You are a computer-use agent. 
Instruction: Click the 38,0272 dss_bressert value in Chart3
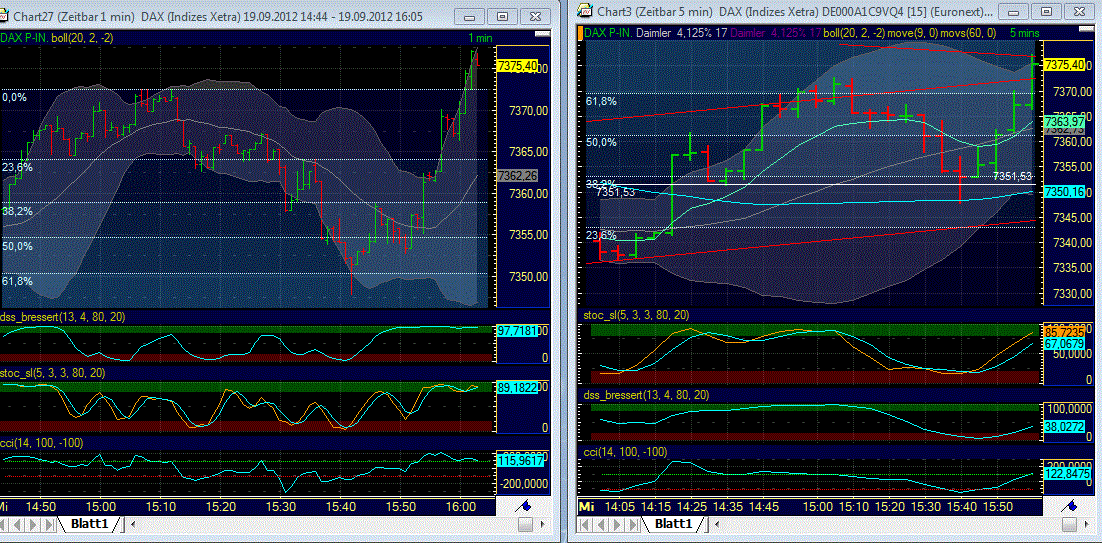(x=1064, y=424)
